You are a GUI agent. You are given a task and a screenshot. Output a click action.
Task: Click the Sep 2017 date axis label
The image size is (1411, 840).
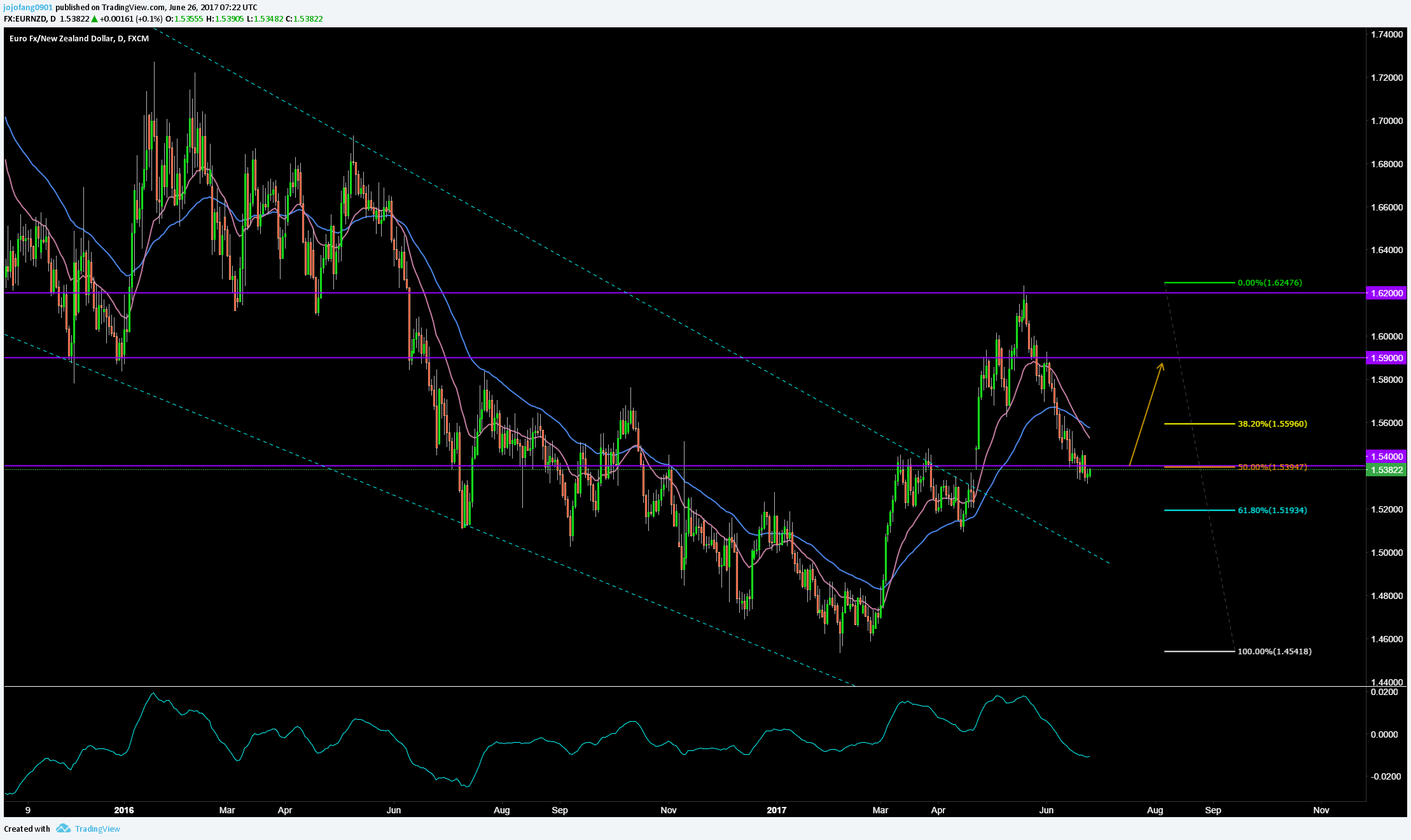tap(1213, 810)
